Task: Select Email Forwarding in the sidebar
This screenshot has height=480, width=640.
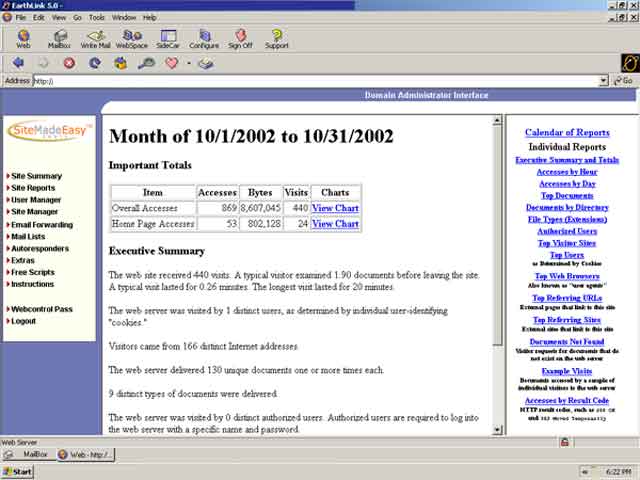Action: coord(41,224)
